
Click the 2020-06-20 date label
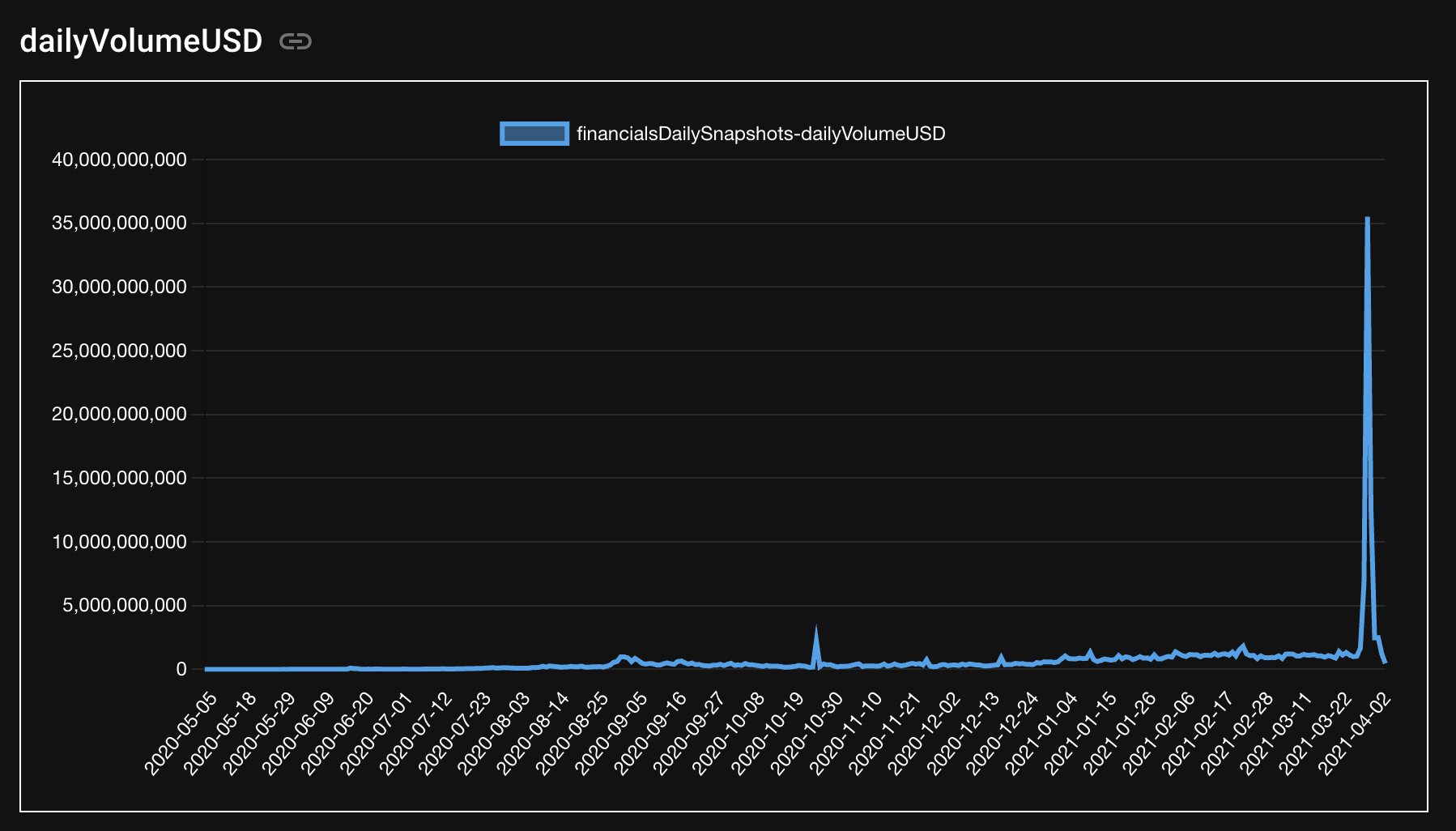338,733
